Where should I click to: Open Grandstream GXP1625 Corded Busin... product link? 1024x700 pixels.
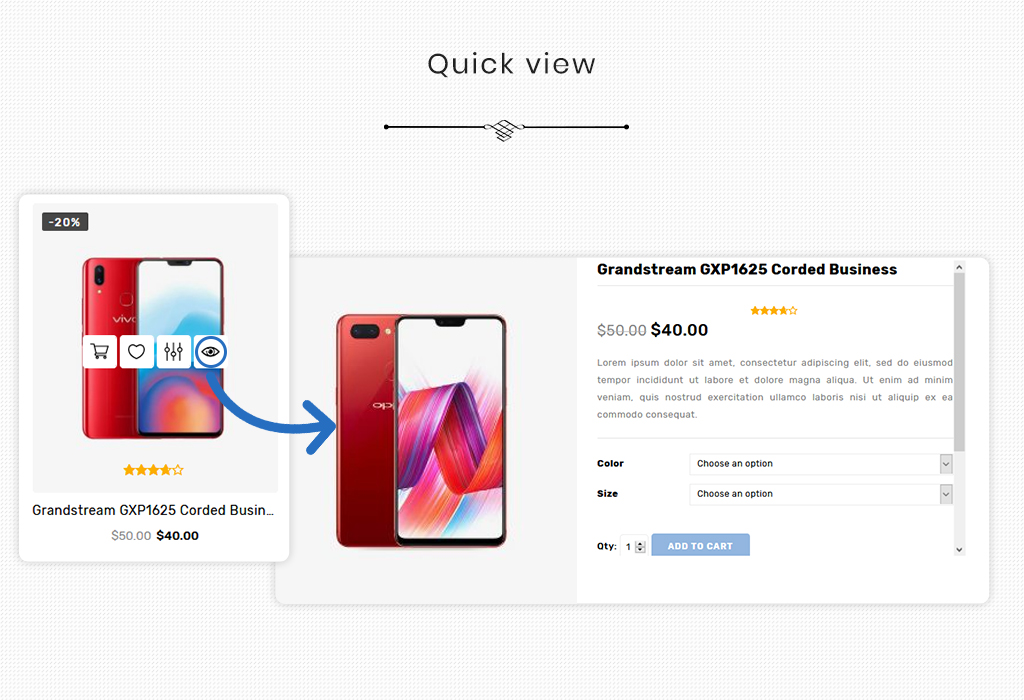tap(153, 510)
